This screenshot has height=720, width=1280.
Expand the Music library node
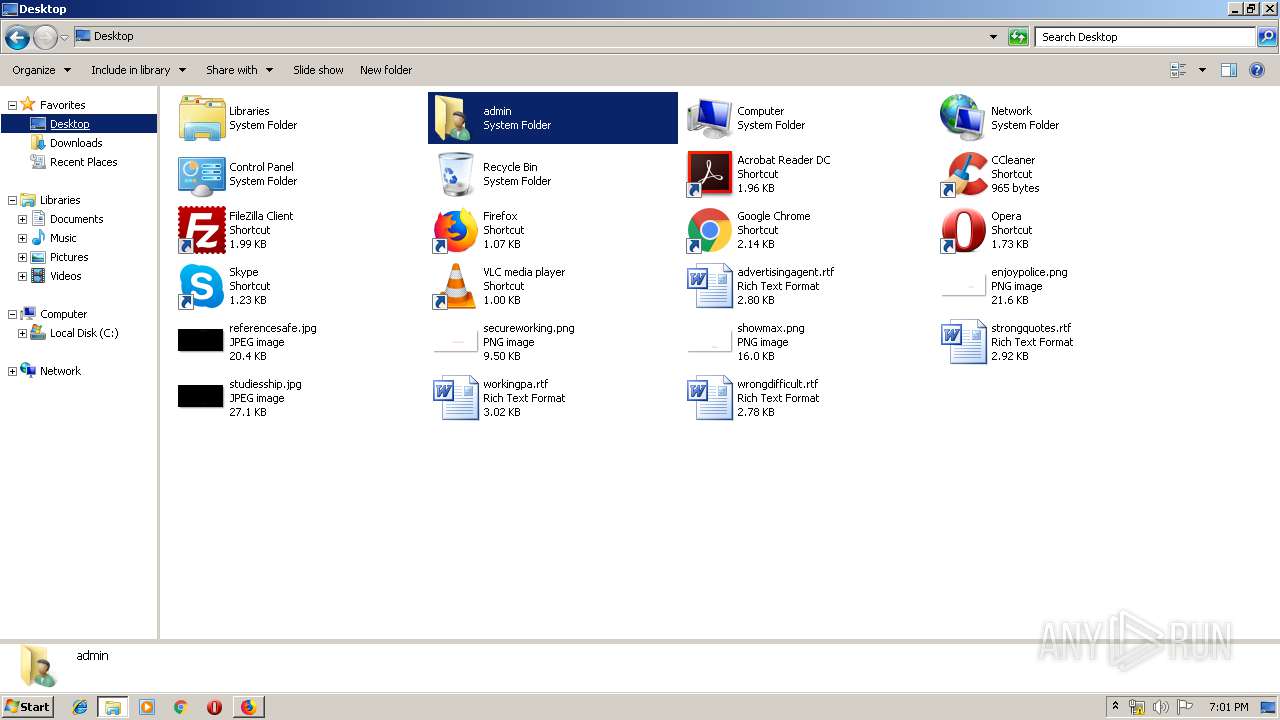[x=22, y=238]
